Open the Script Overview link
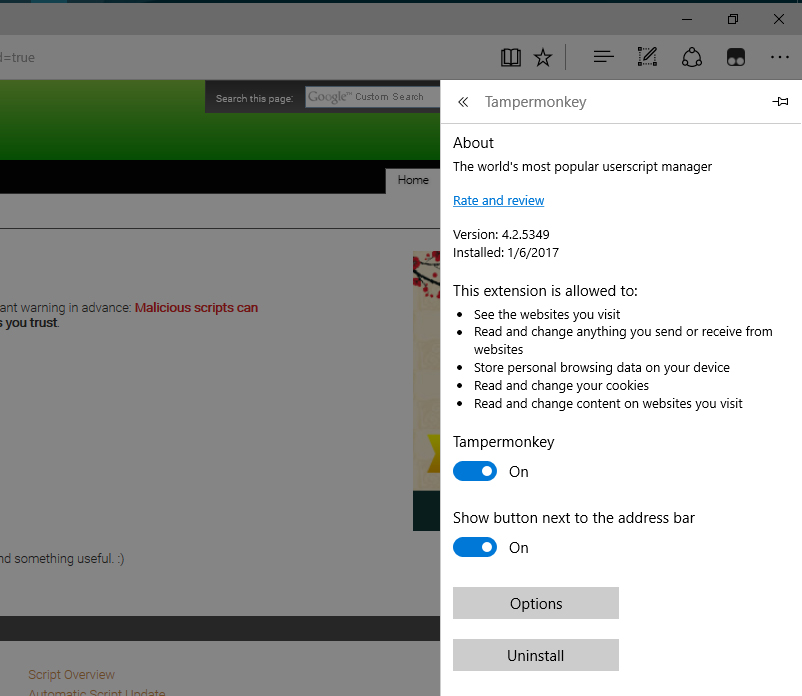This screenshot has height=696, width=802. 72,675
